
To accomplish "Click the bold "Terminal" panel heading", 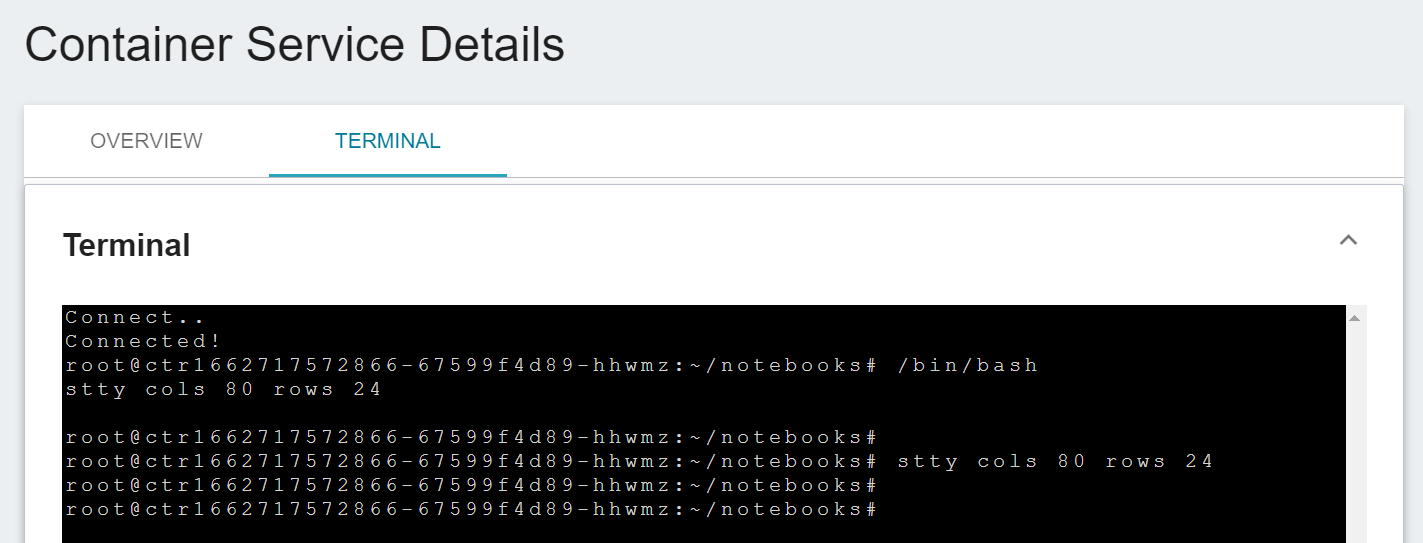I will (x=127, y=245).
